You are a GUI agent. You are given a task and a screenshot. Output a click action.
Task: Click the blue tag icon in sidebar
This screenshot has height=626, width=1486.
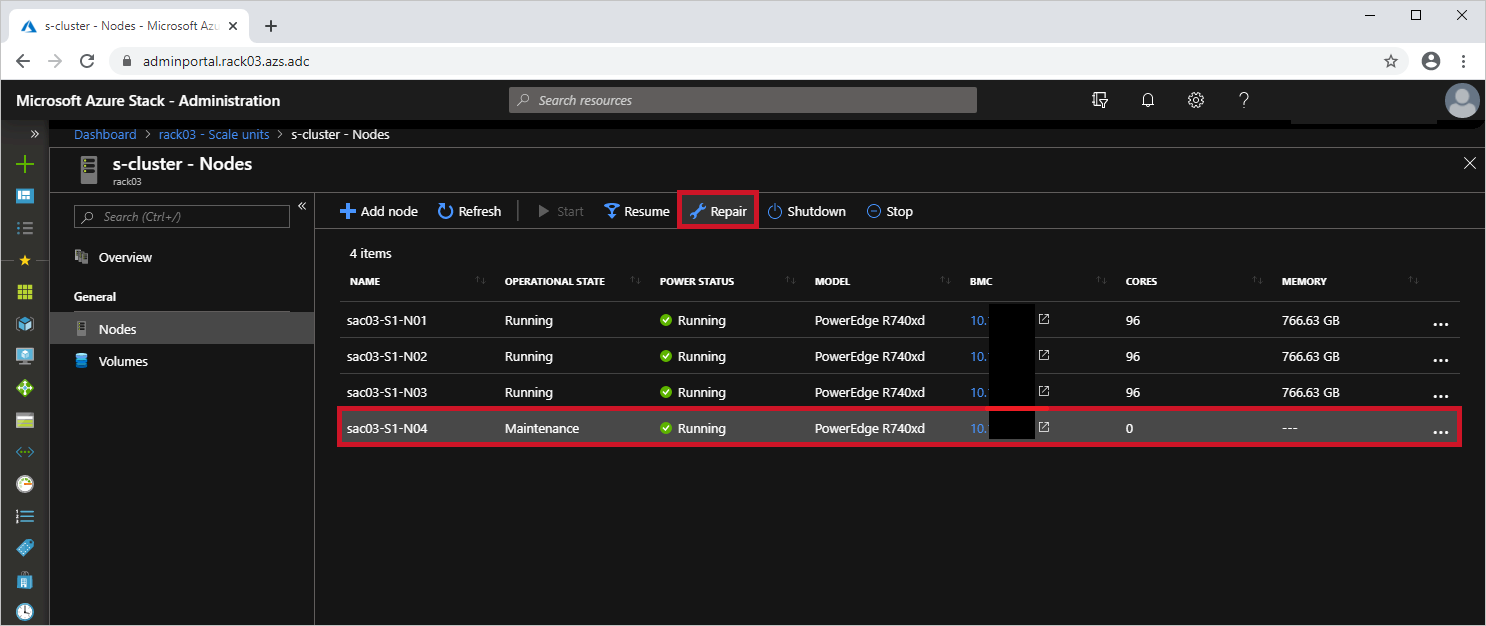pyautogui.click(x=25, y=548)
